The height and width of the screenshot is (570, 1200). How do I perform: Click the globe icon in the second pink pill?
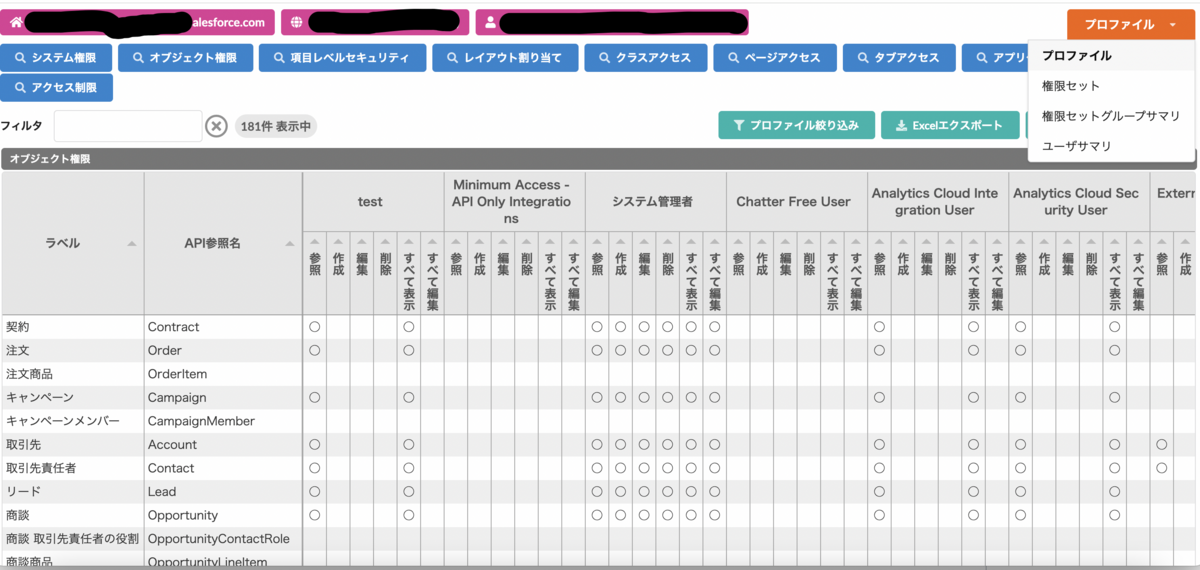coord(297,22)
